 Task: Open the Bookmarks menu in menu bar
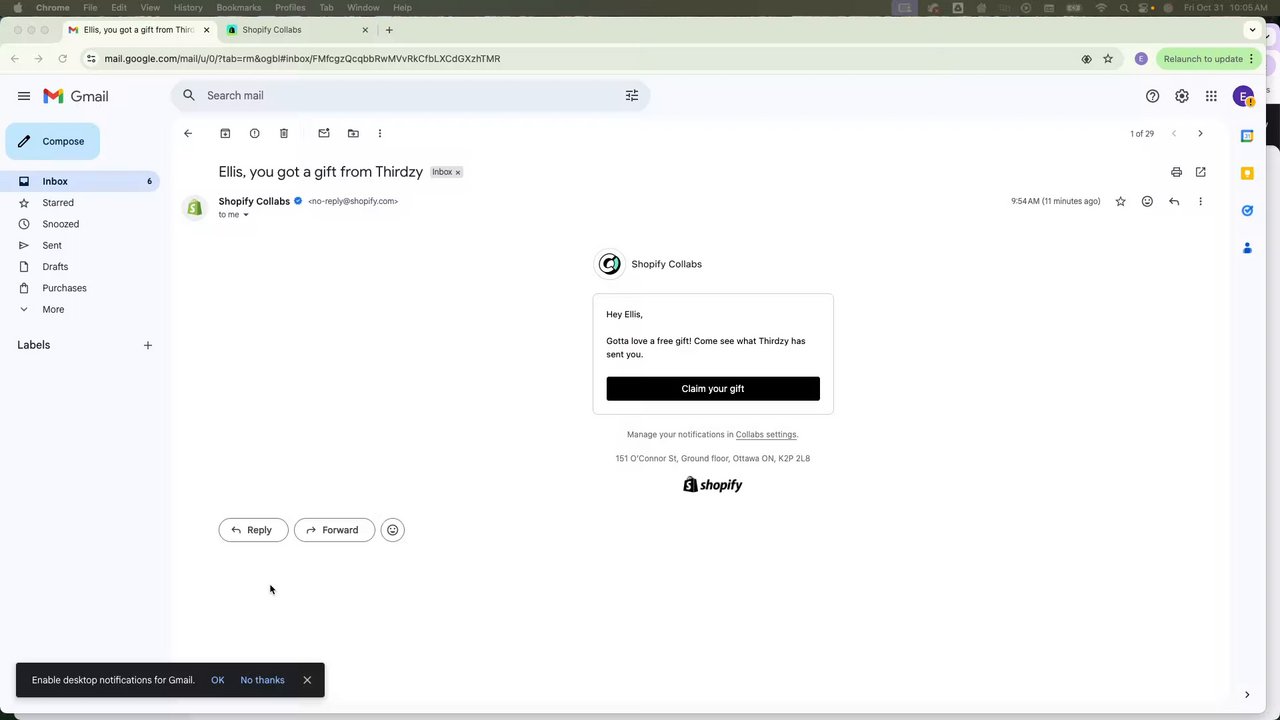239,7
